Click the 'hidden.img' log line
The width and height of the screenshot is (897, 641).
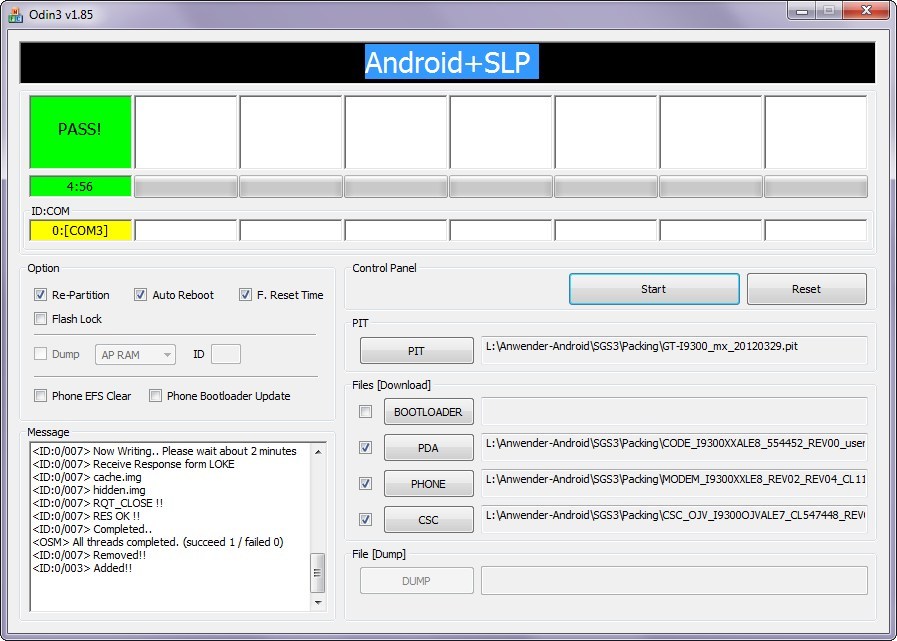89,490
